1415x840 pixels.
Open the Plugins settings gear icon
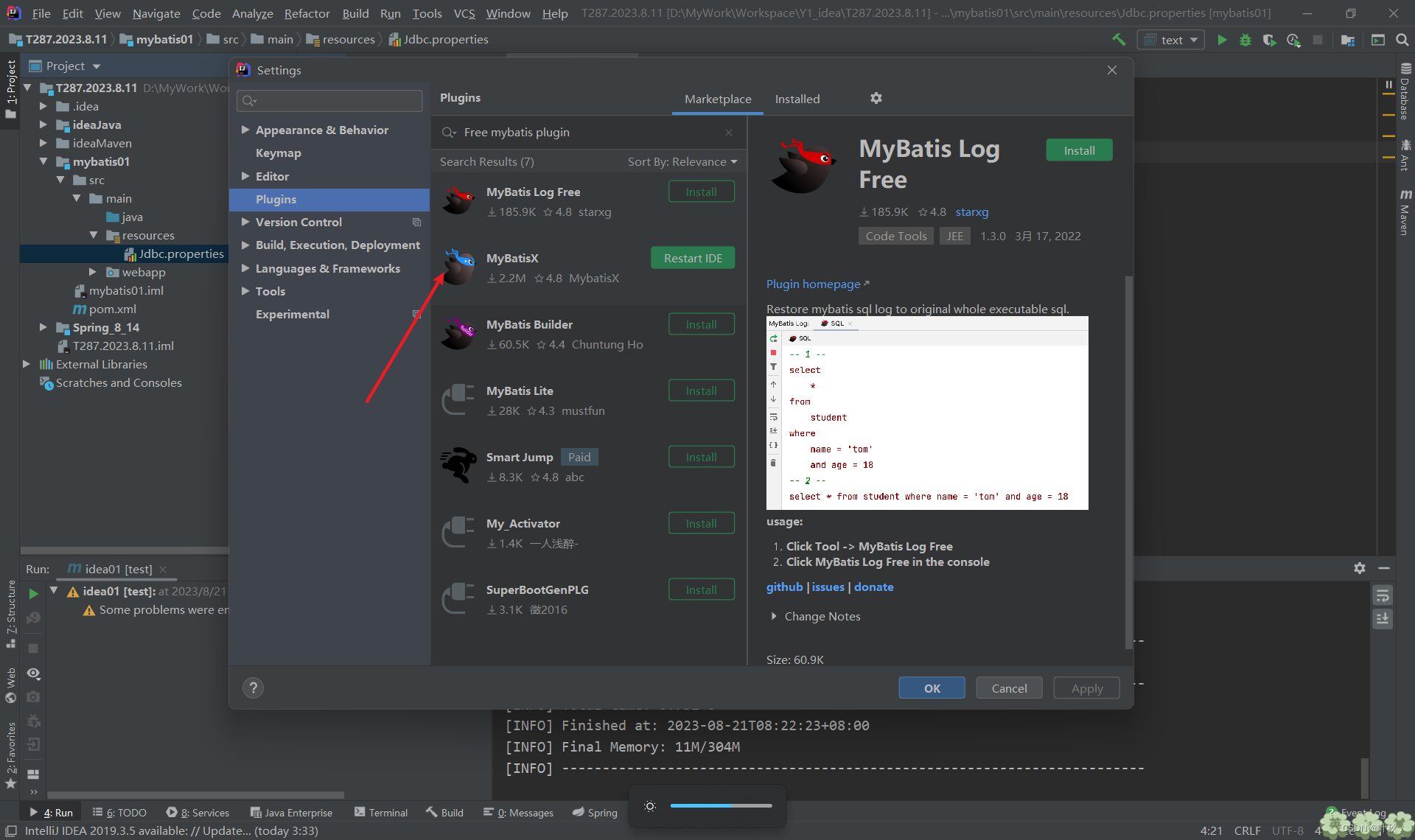[x=876, y=97]
